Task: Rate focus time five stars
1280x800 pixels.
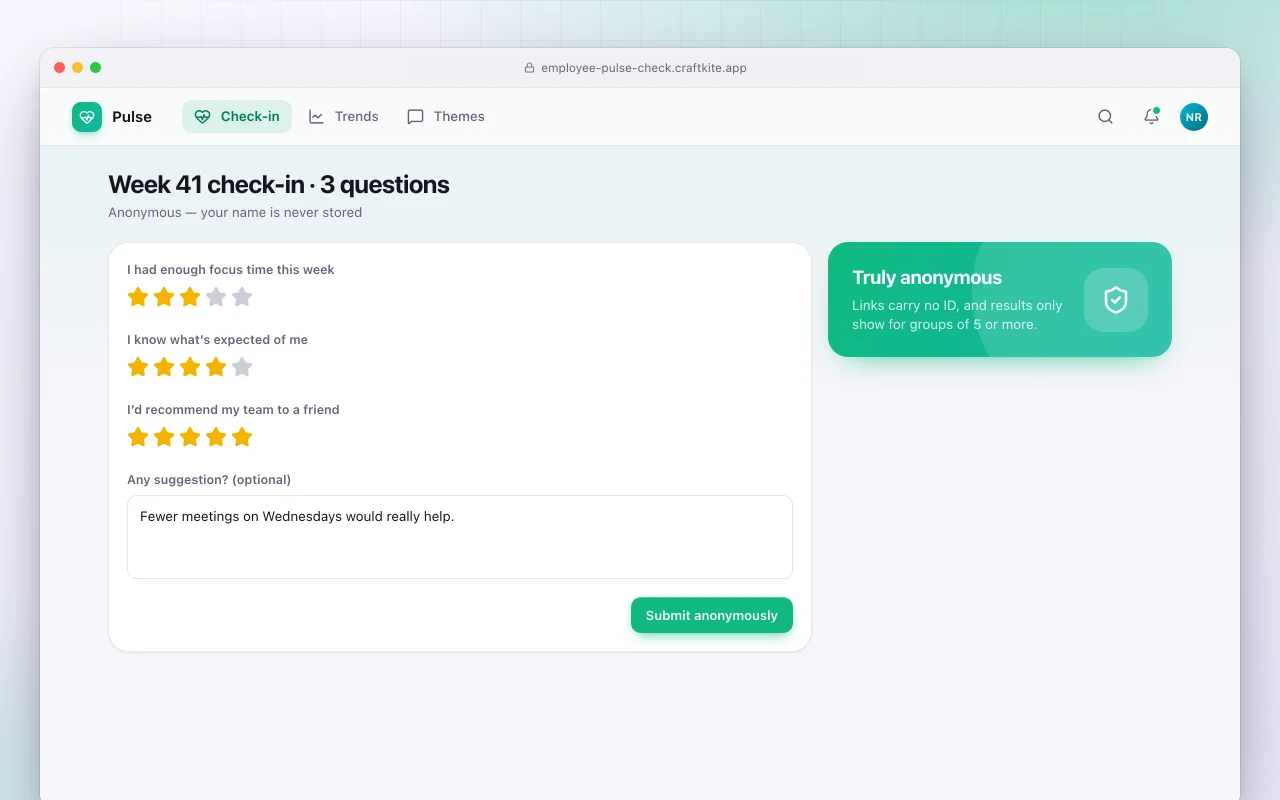Action: point(242,297)
